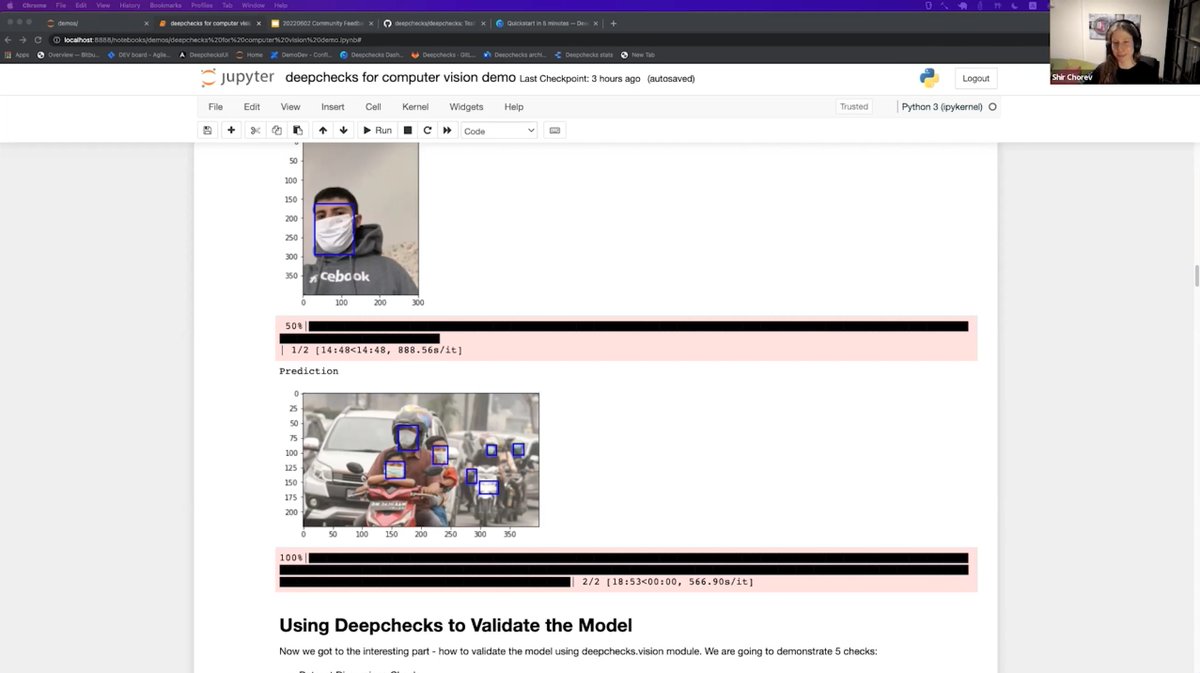Open the command palette keyboard icon
Viewport: 1200px width, 673px height.
[x=555, y=130]
